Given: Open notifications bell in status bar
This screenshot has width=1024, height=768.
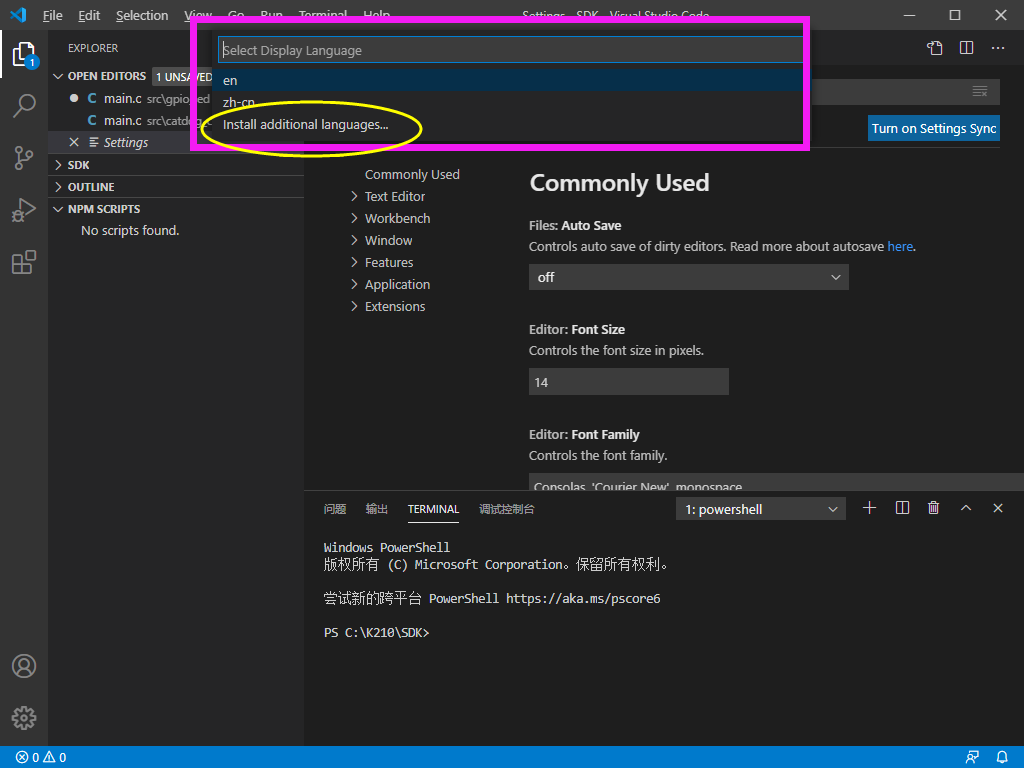Looking at the screenshot, I should [x=1002, y=758].
